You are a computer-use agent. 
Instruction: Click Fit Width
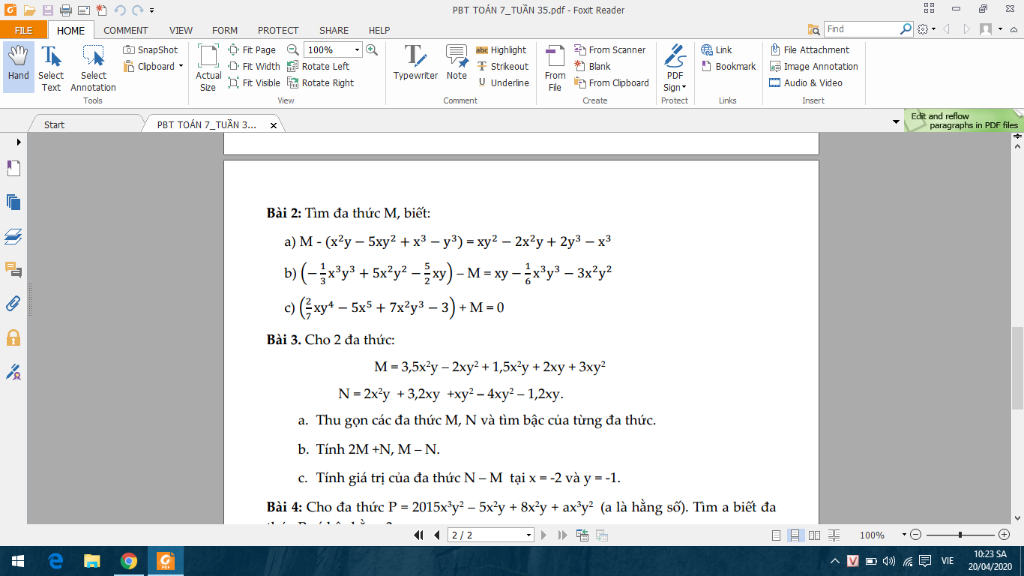254,66
